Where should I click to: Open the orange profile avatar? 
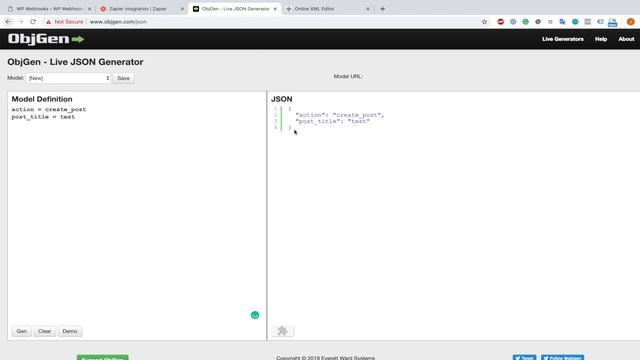(630, 22)
